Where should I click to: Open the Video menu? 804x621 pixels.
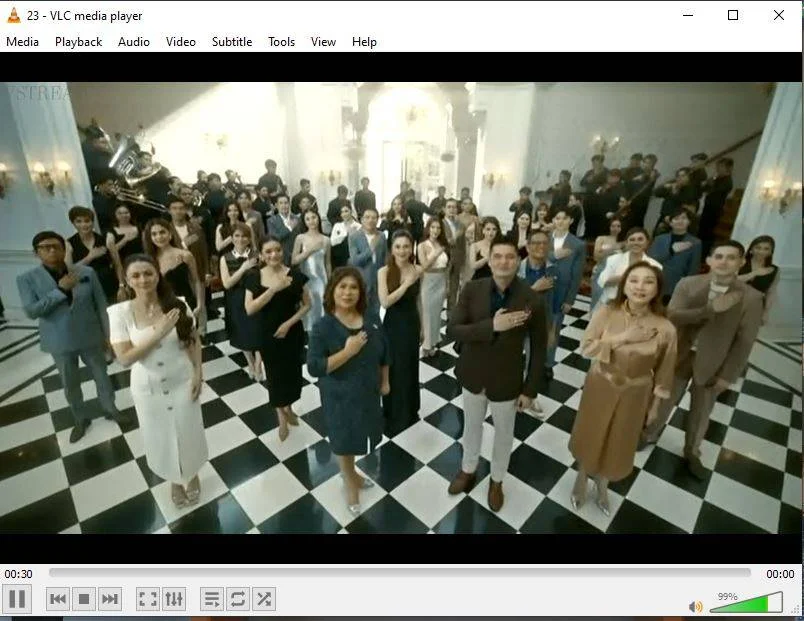tap(181, 42)
